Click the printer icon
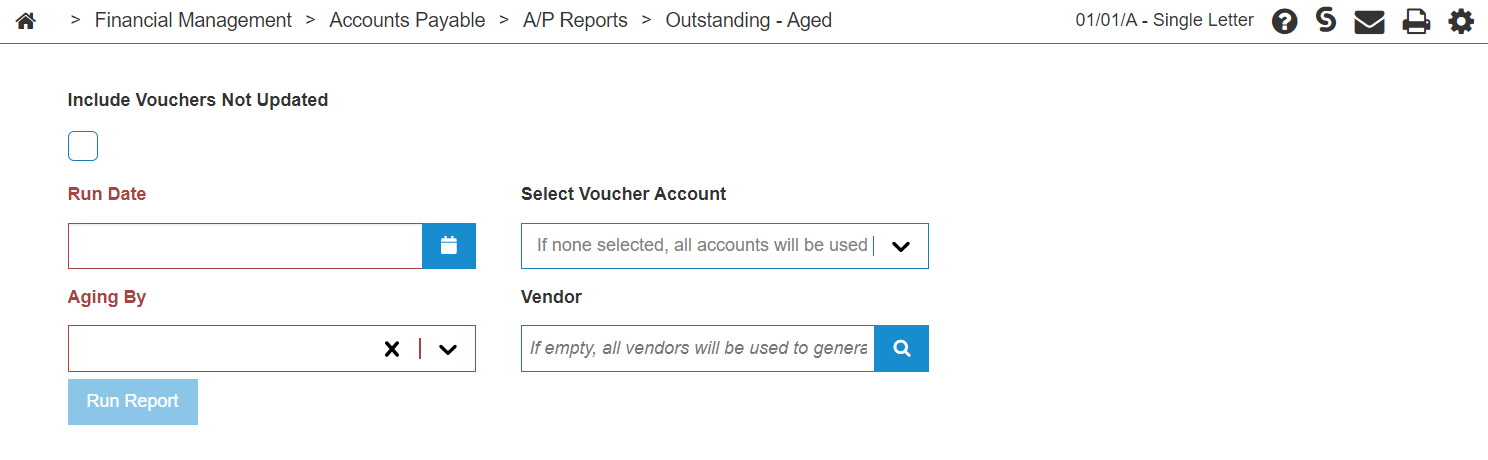Screen dimensions: 1488x460 click(x=1416, y=22)
